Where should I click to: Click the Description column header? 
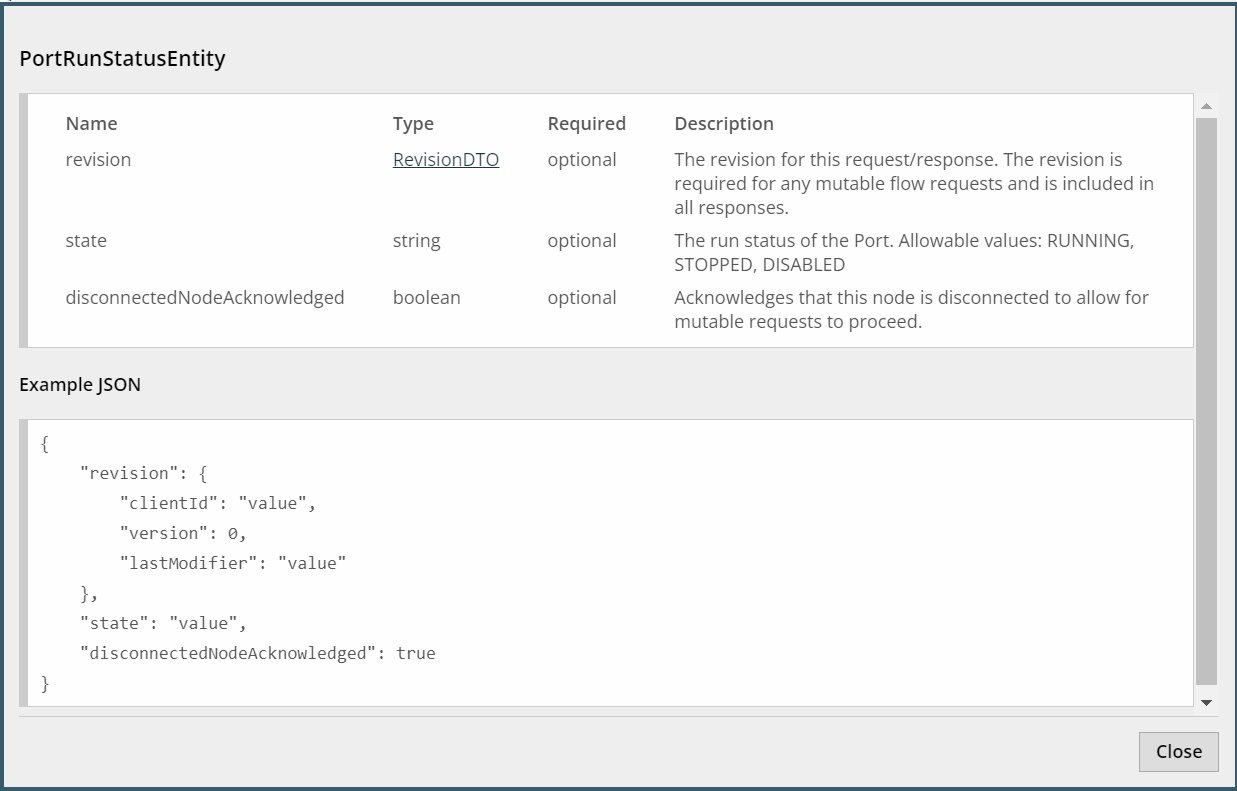pyautogui.click(x=724, y=124)
